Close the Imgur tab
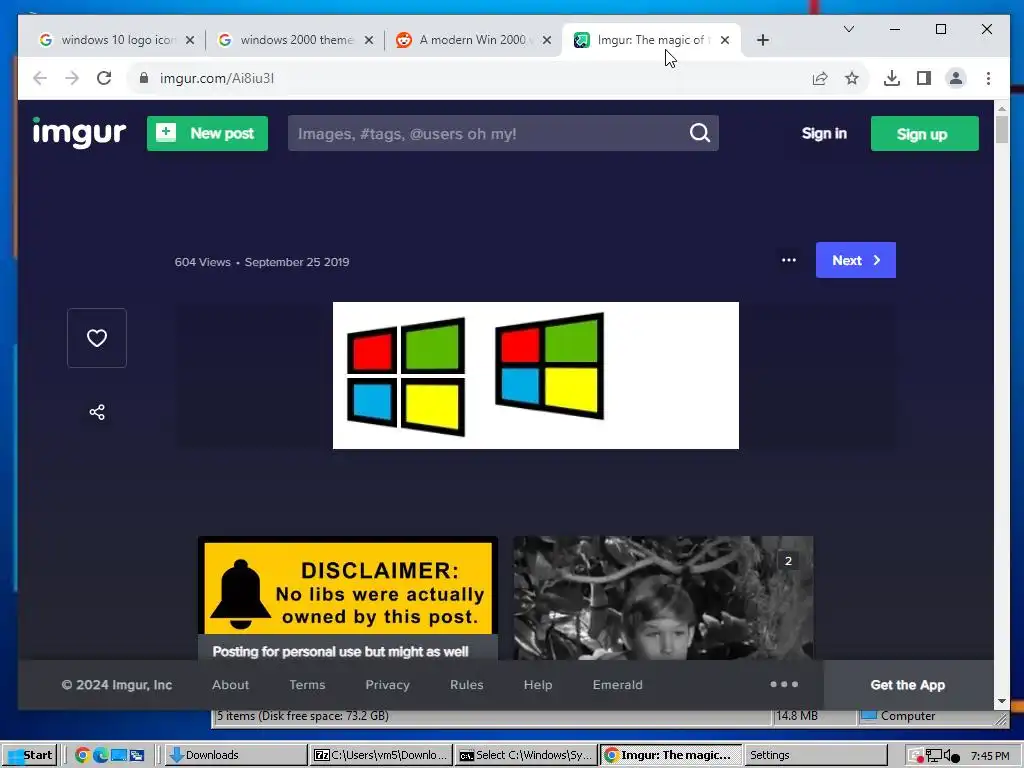This screenshot has height=768, width=1024. pos(725,40)
